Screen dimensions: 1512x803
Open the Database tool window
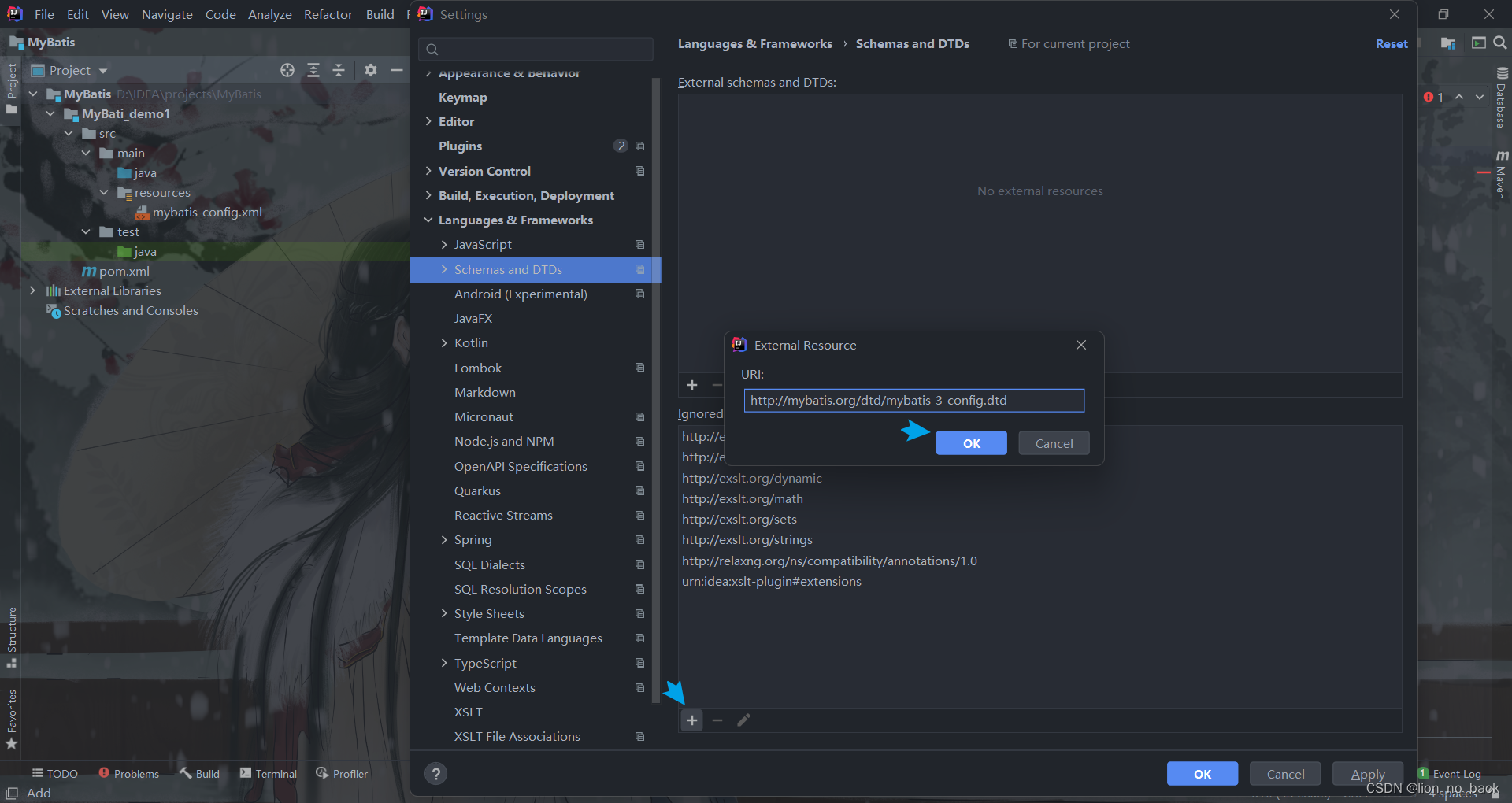click(x=1502, y=98)
